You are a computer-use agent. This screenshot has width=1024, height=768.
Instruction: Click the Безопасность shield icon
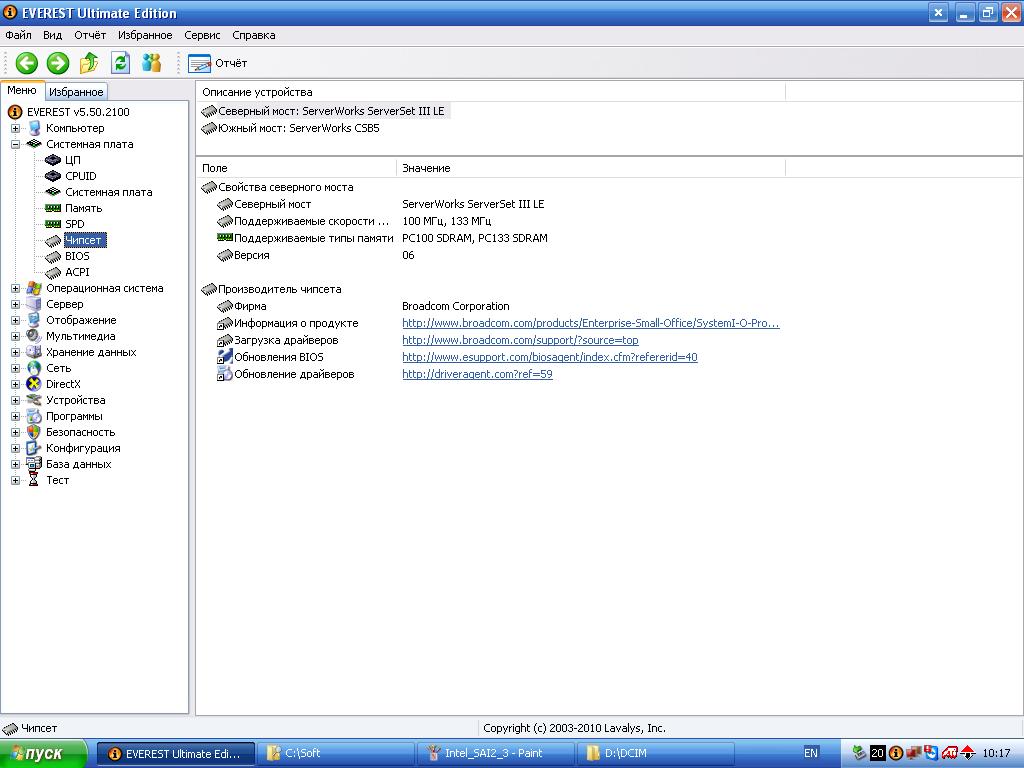tap(34, 432)
